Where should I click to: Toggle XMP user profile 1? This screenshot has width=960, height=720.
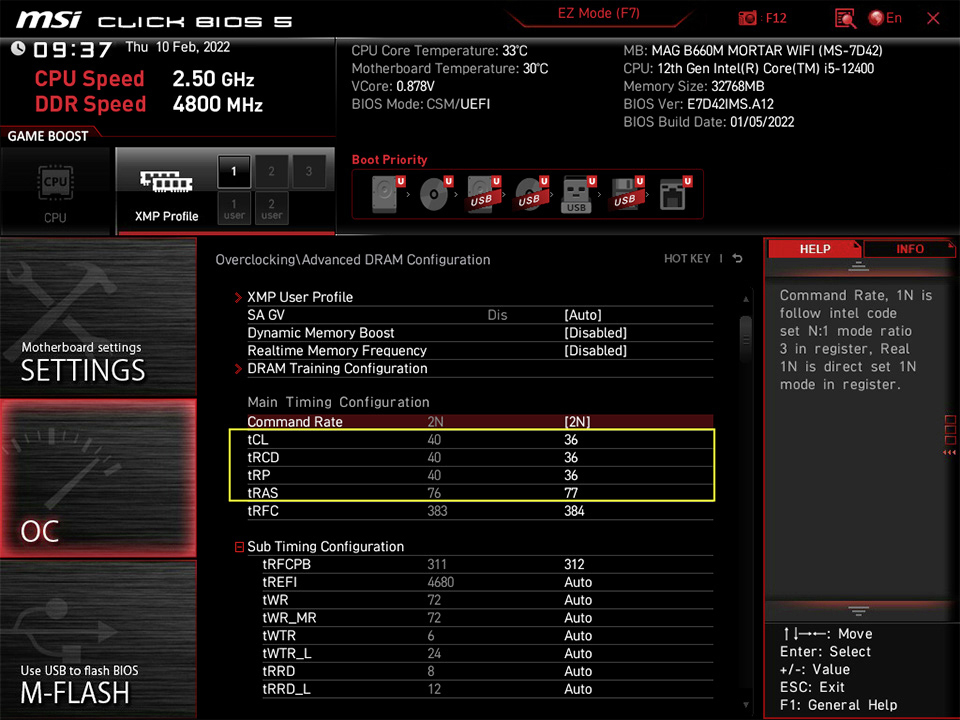[234, 209]
